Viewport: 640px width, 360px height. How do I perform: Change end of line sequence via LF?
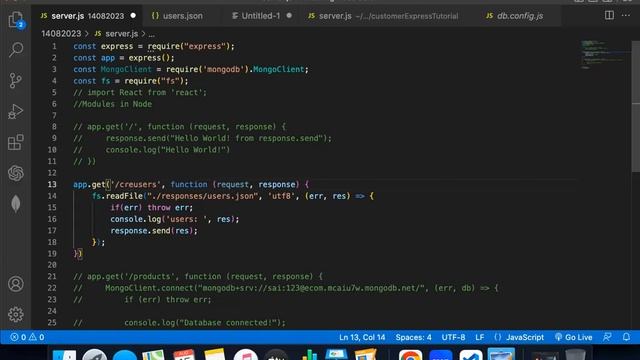(480, 337)
